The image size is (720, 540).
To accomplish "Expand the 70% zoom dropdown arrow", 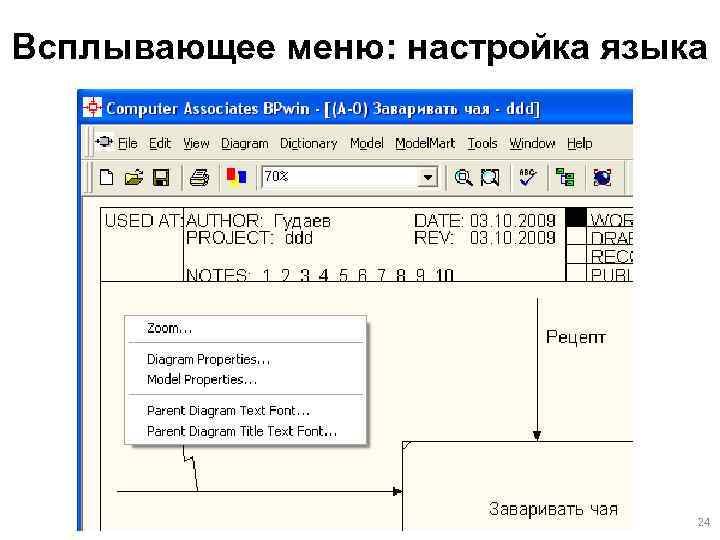I will [x=428, y=177].
